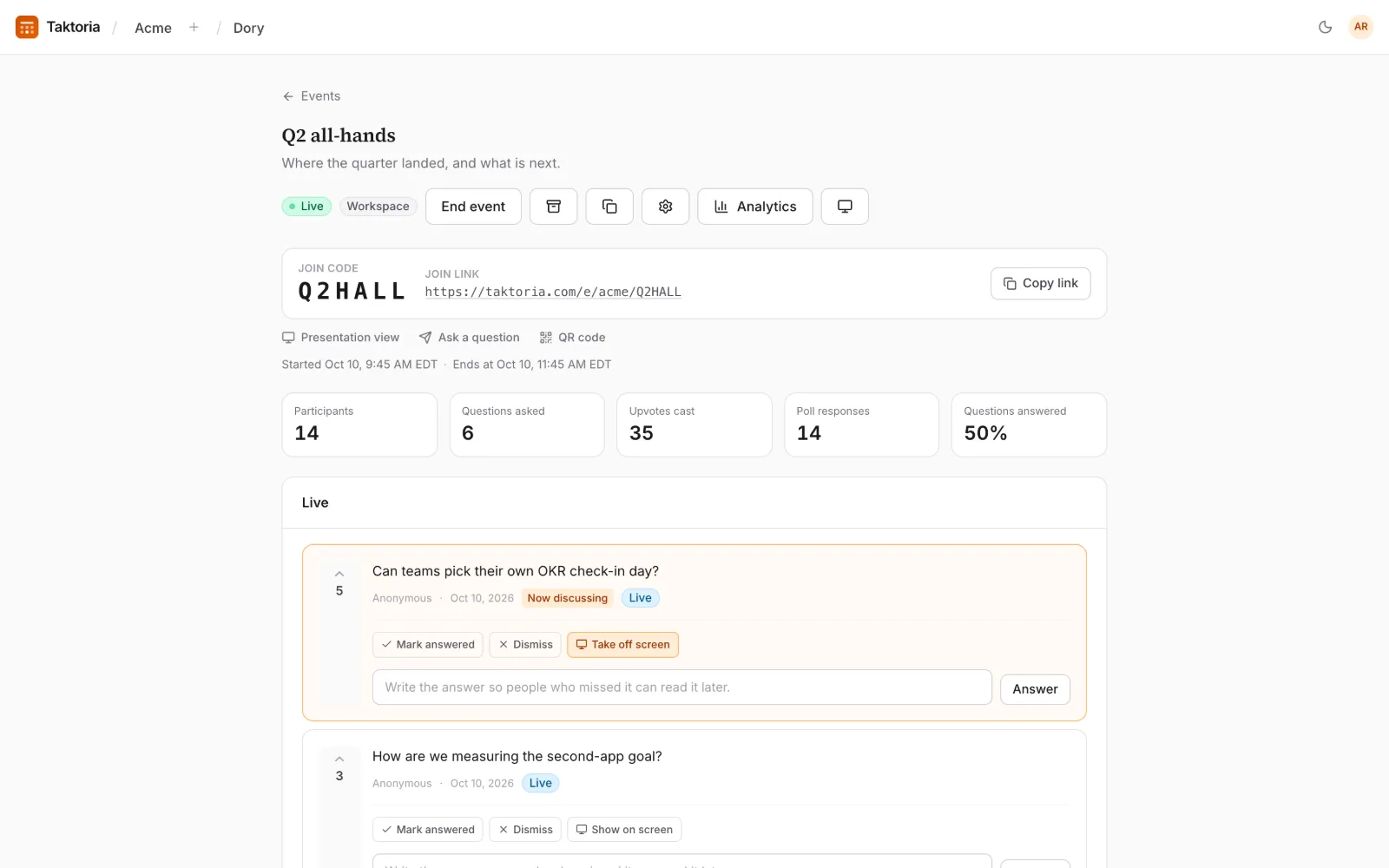Open the Analytics page
Viewport: 1389px width, 868px height.
[755, 207]
